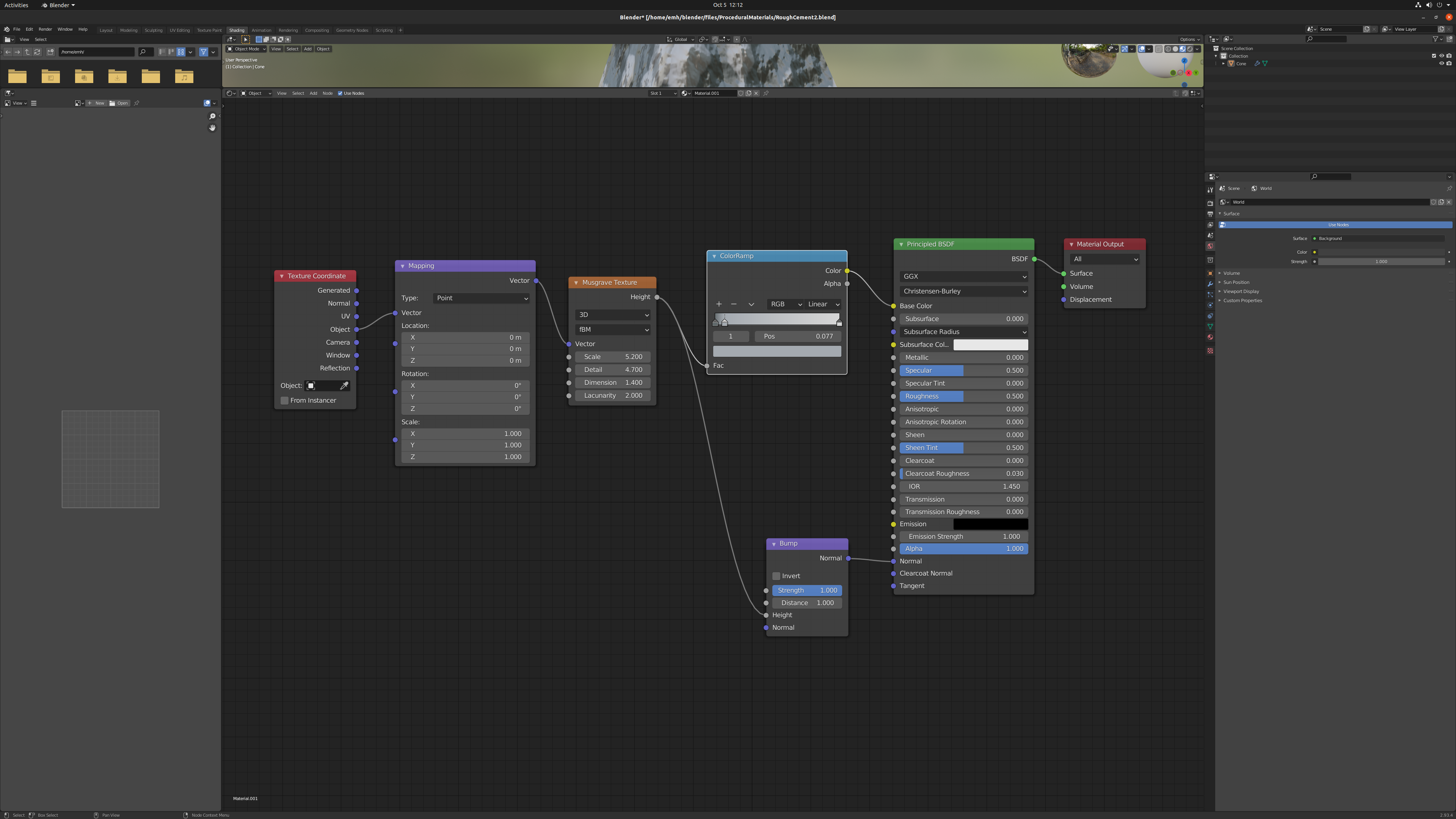Adjust the Roughness slider on Principled BSDF
This screenshot has height=819, width=1456.
[964, 396]
